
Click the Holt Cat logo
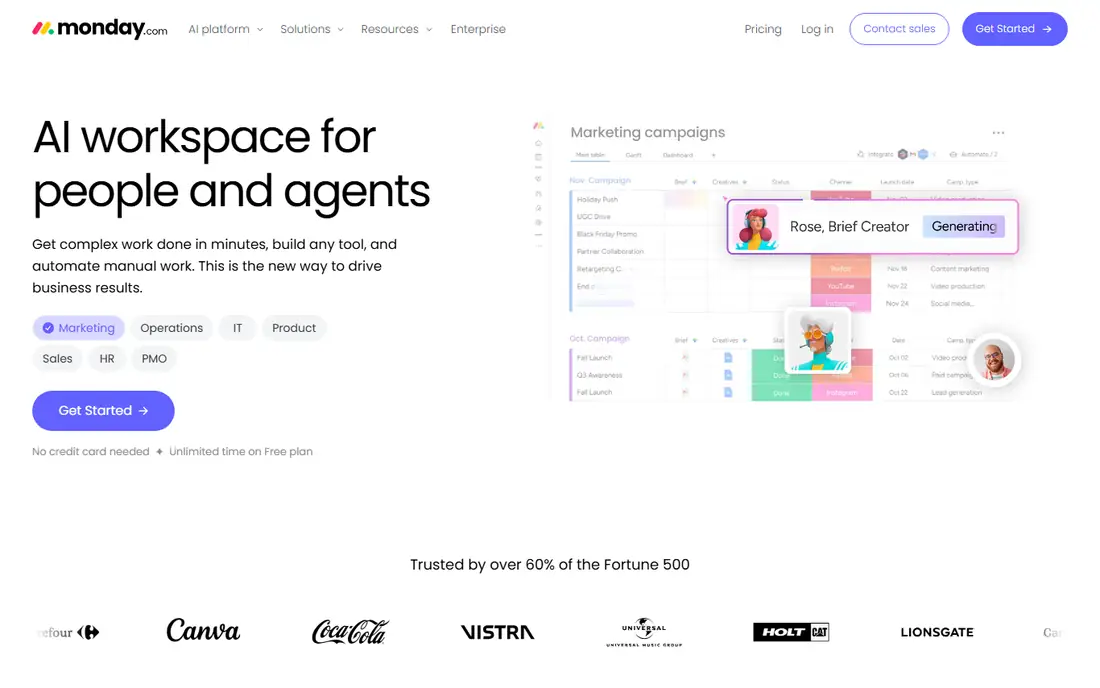(791, 632)
